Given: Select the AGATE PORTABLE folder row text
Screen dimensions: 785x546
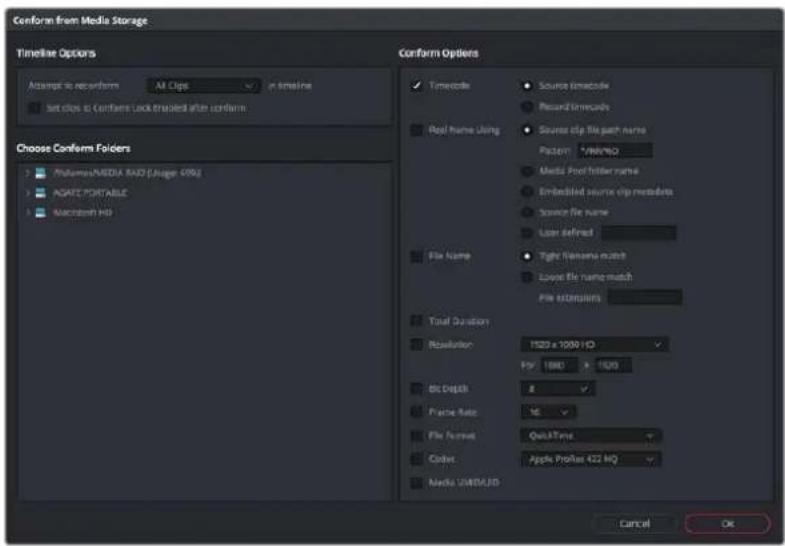Looking at the screenshot, I should tap(90, 193).
